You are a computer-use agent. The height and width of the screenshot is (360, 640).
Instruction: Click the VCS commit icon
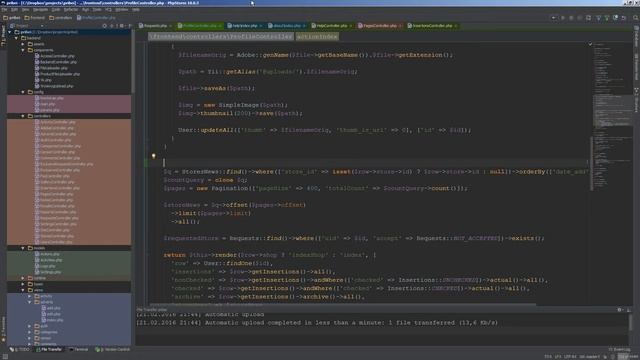click(607, 18)
